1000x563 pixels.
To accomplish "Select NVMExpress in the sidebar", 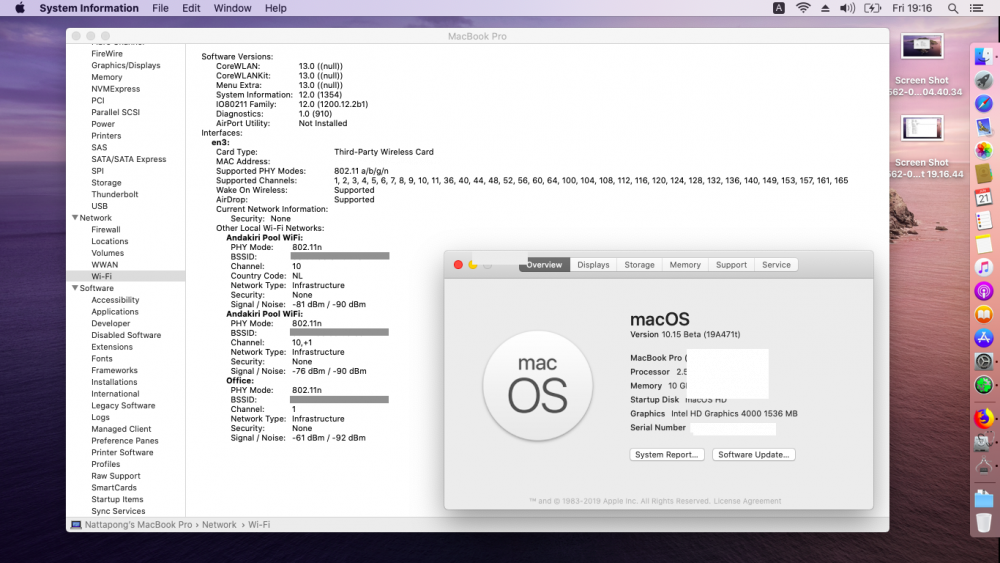I will [115, 89].
